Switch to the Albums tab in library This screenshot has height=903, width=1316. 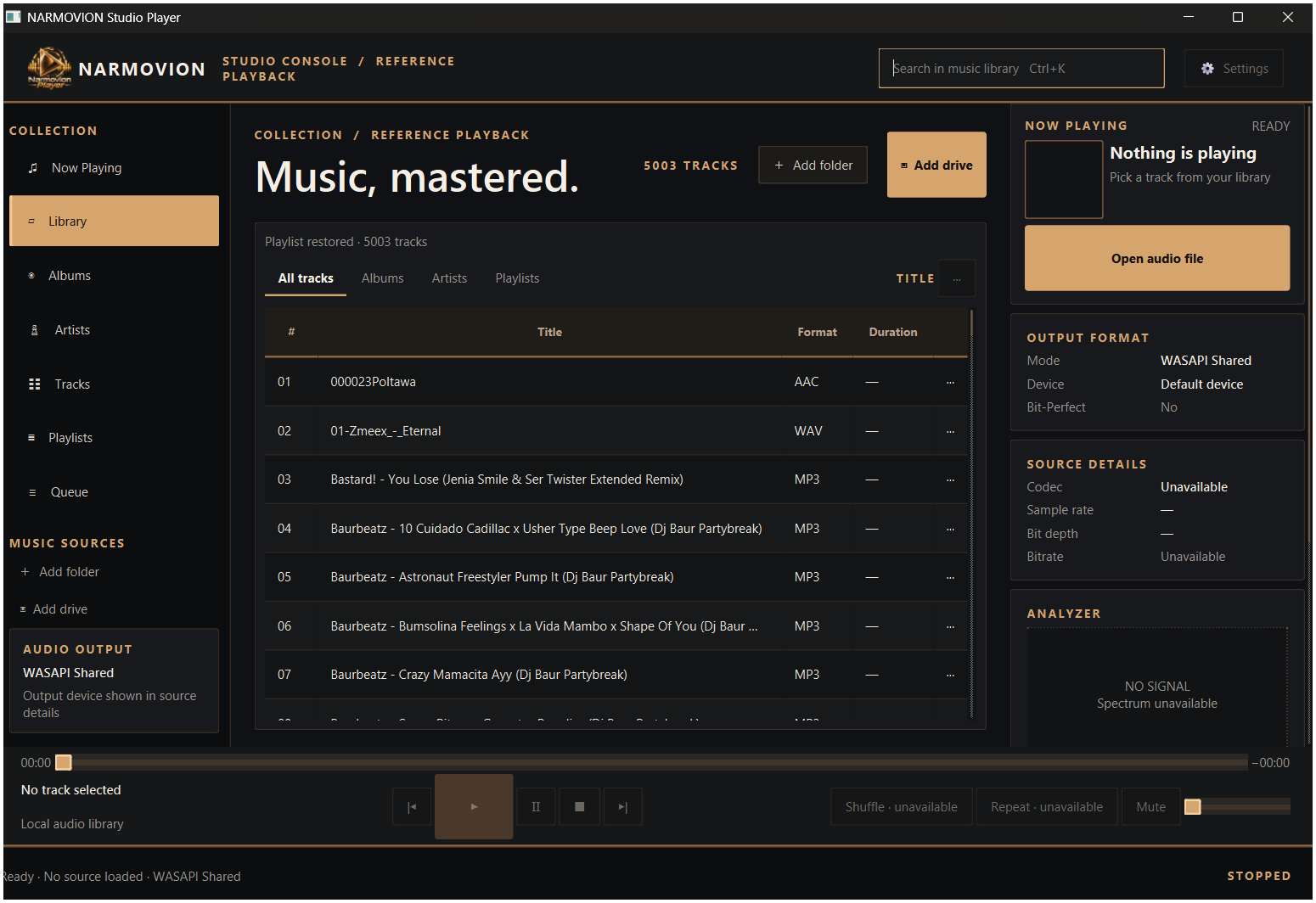coord(383,278)
